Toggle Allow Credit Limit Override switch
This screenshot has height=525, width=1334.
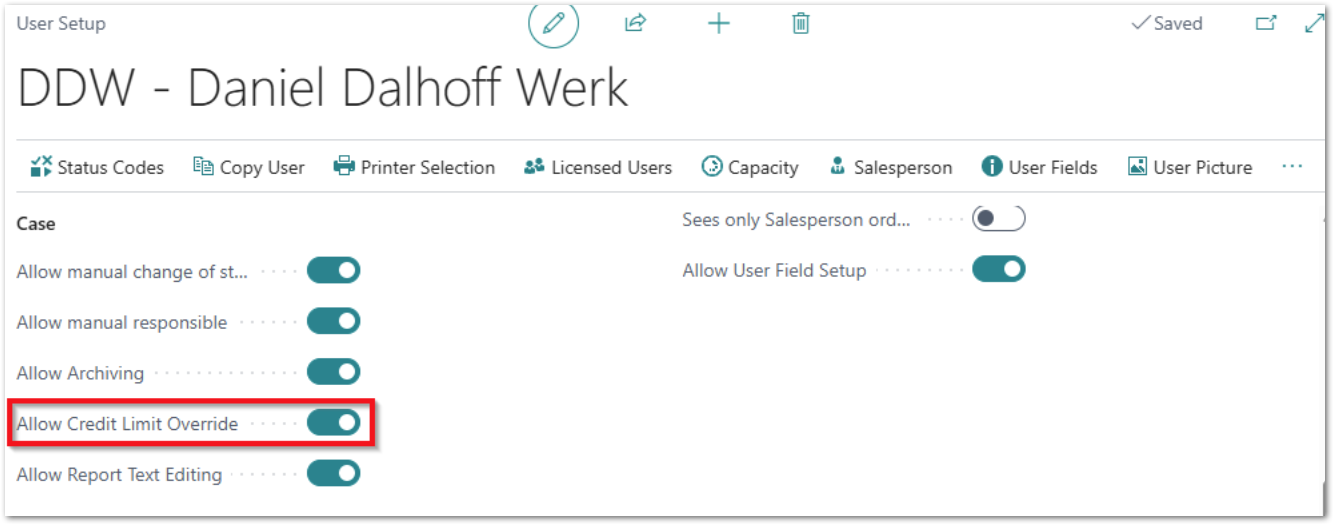click(x=333, y=424)
